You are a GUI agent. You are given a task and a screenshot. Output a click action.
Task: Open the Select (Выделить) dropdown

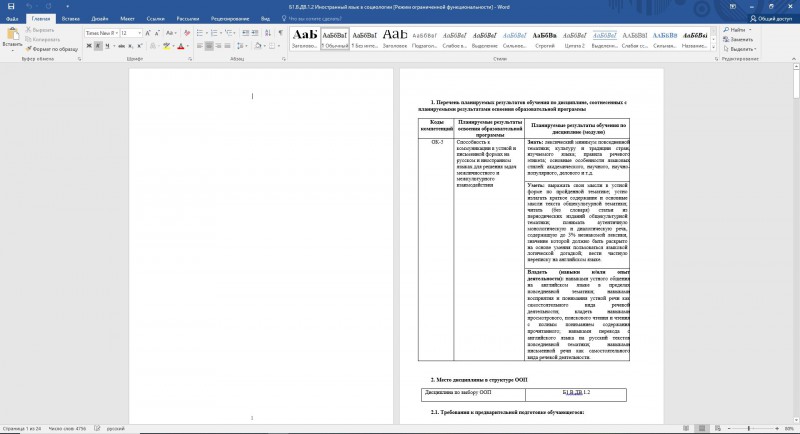coord(740,49)
